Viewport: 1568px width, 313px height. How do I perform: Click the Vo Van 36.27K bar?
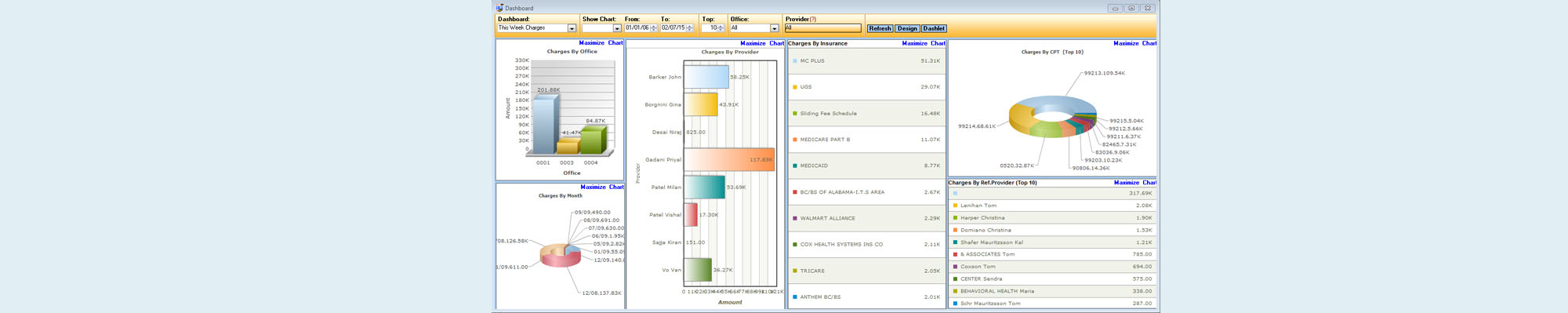698,270
